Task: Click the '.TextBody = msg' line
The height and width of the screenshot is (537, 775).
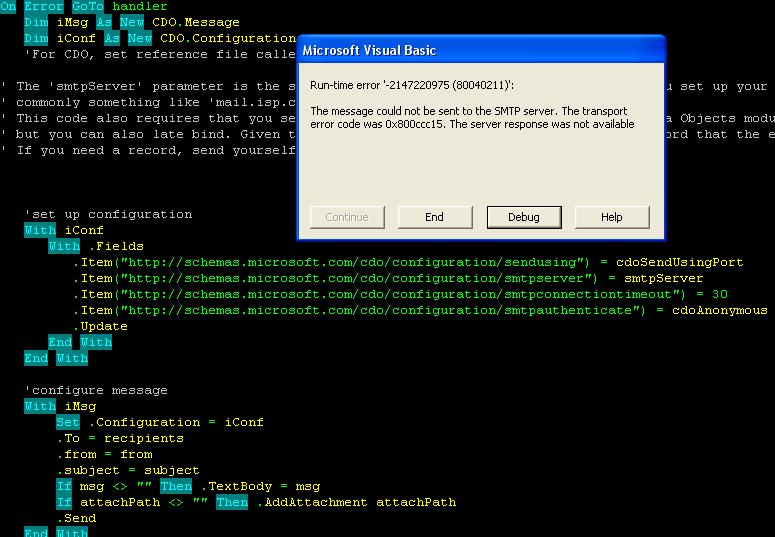Action: pyautogui.click(x=188, y=486)
